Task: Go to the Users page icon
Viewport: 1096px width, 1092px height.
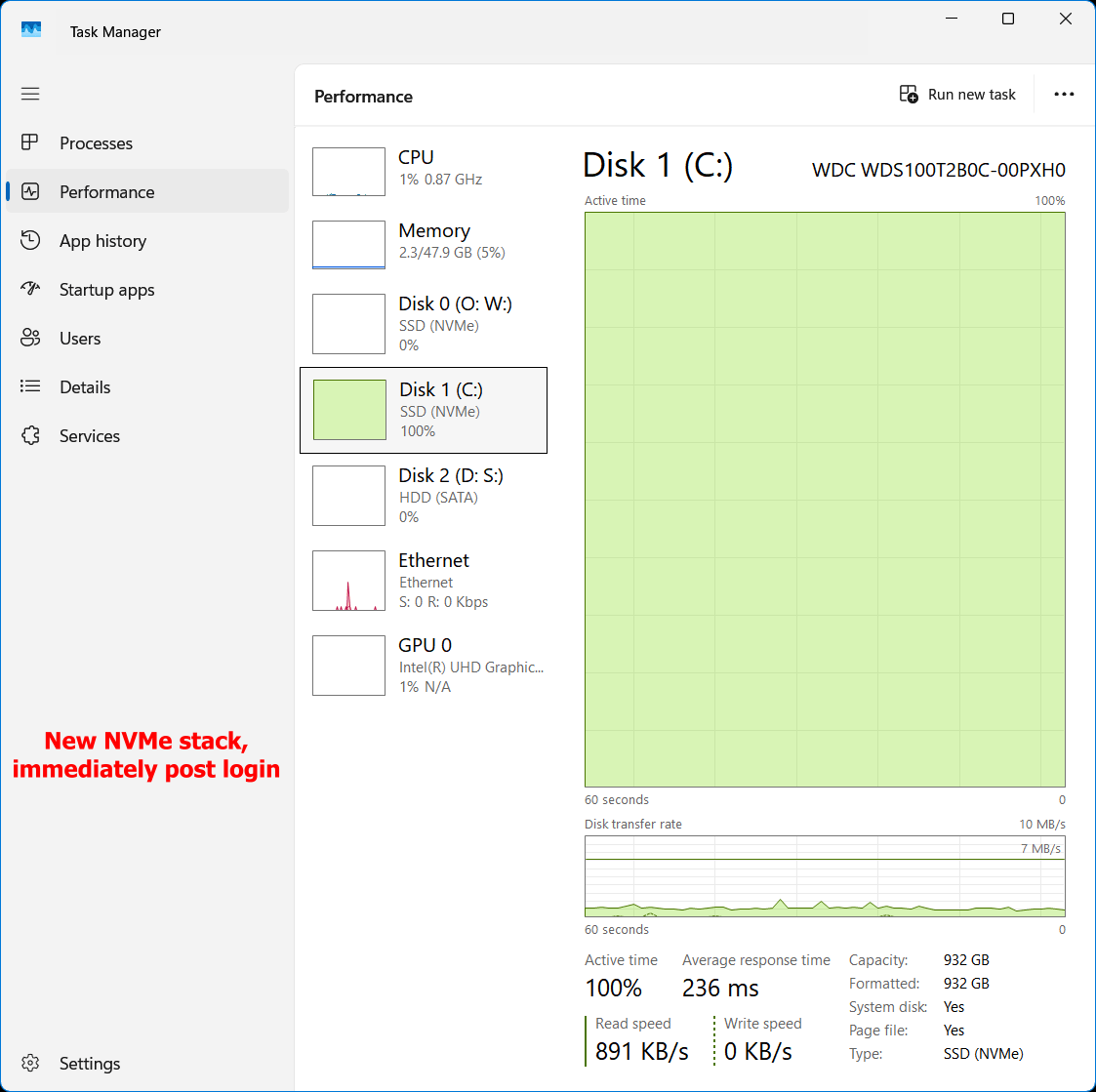Action: click(x=30, y=338)
